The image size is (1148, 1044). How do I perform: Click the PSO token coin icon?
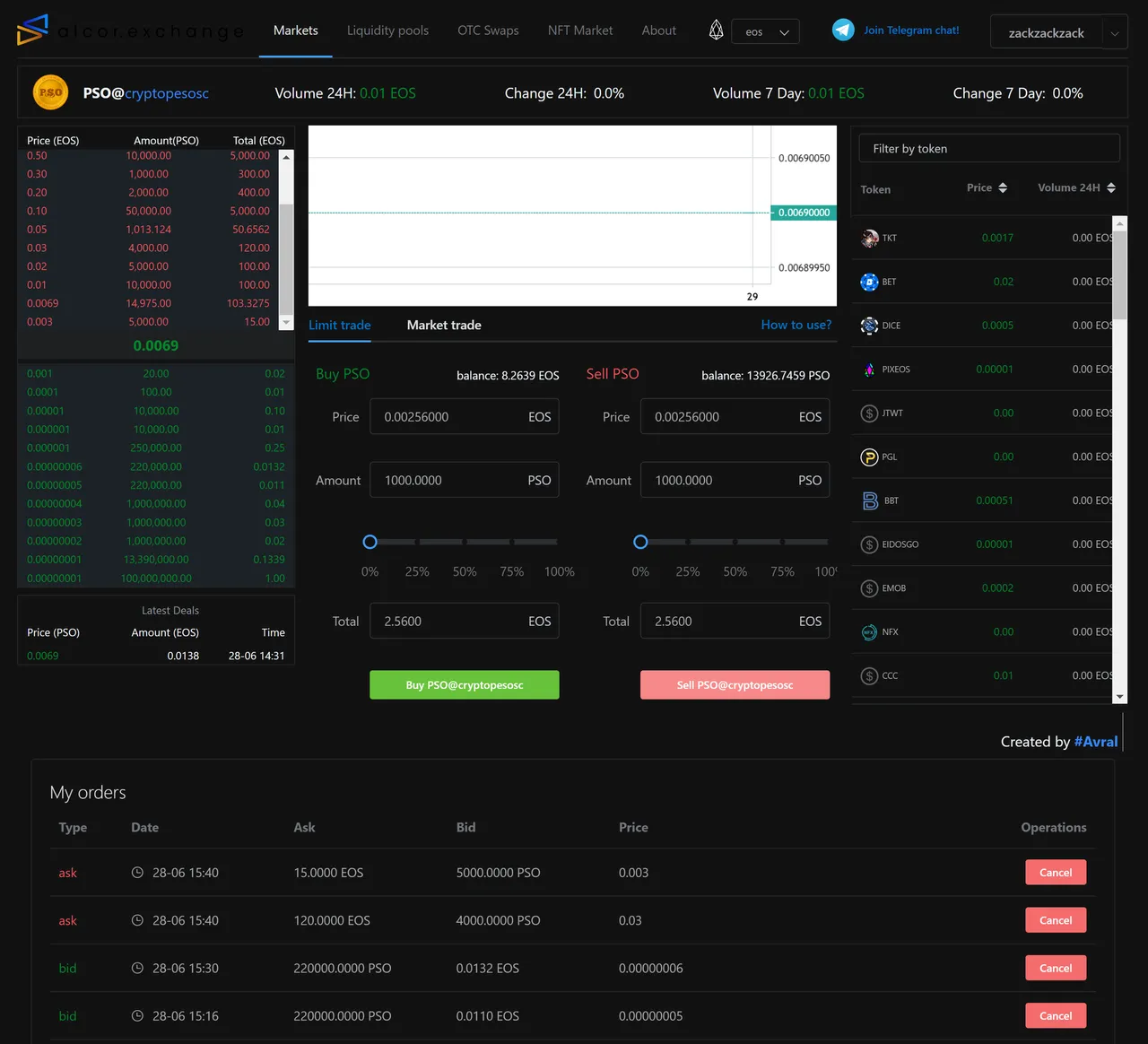coord(50,92)
